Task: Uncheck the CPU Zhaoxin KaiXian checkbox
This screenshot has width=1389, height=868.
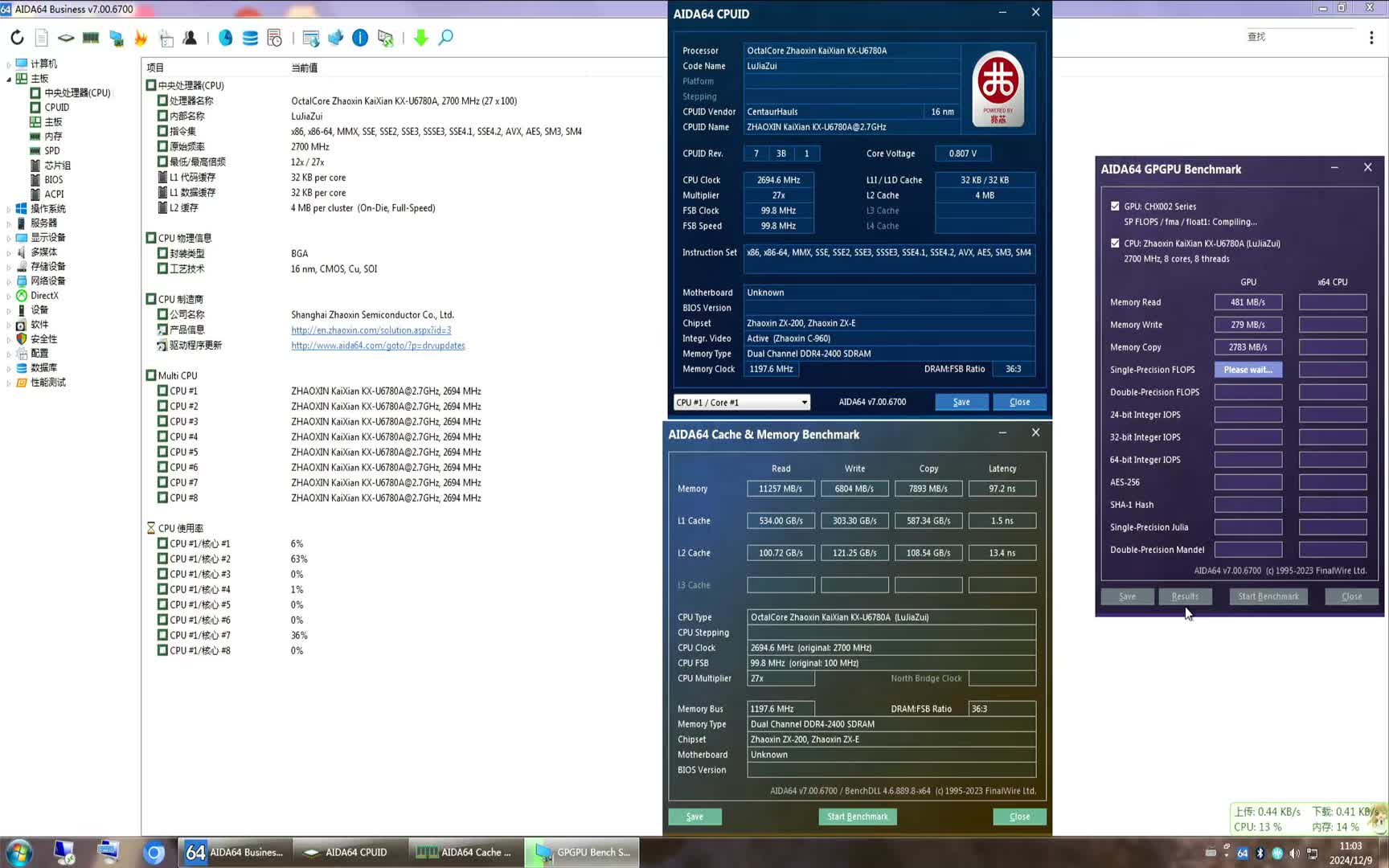Action: pyautogui.click(x=1115, y=244)
